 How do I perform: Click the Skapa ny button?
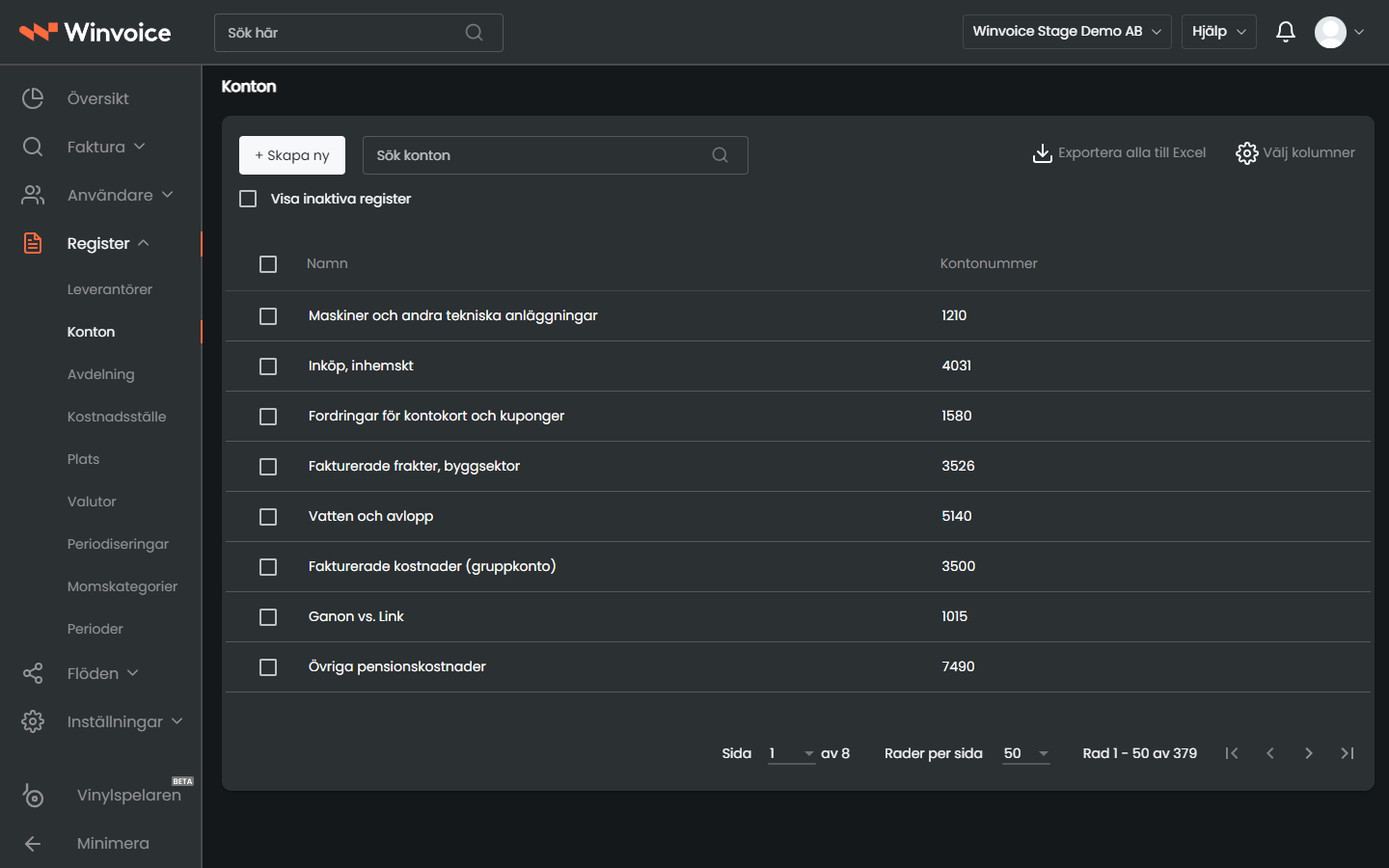click(292, 155)
